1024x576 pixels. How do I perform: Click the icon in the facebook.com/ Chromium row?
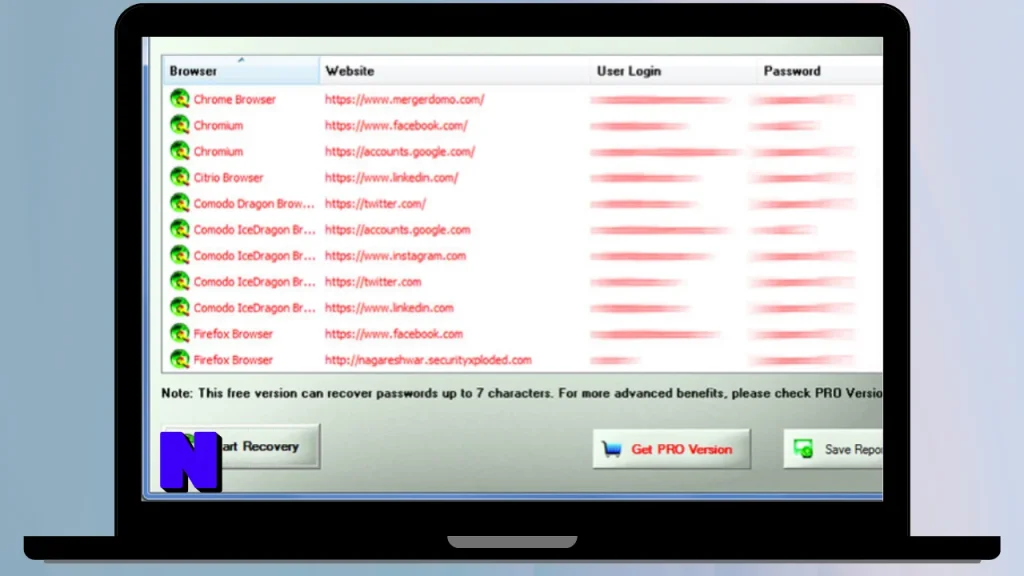pyautogui.click(x=180, y=125)
